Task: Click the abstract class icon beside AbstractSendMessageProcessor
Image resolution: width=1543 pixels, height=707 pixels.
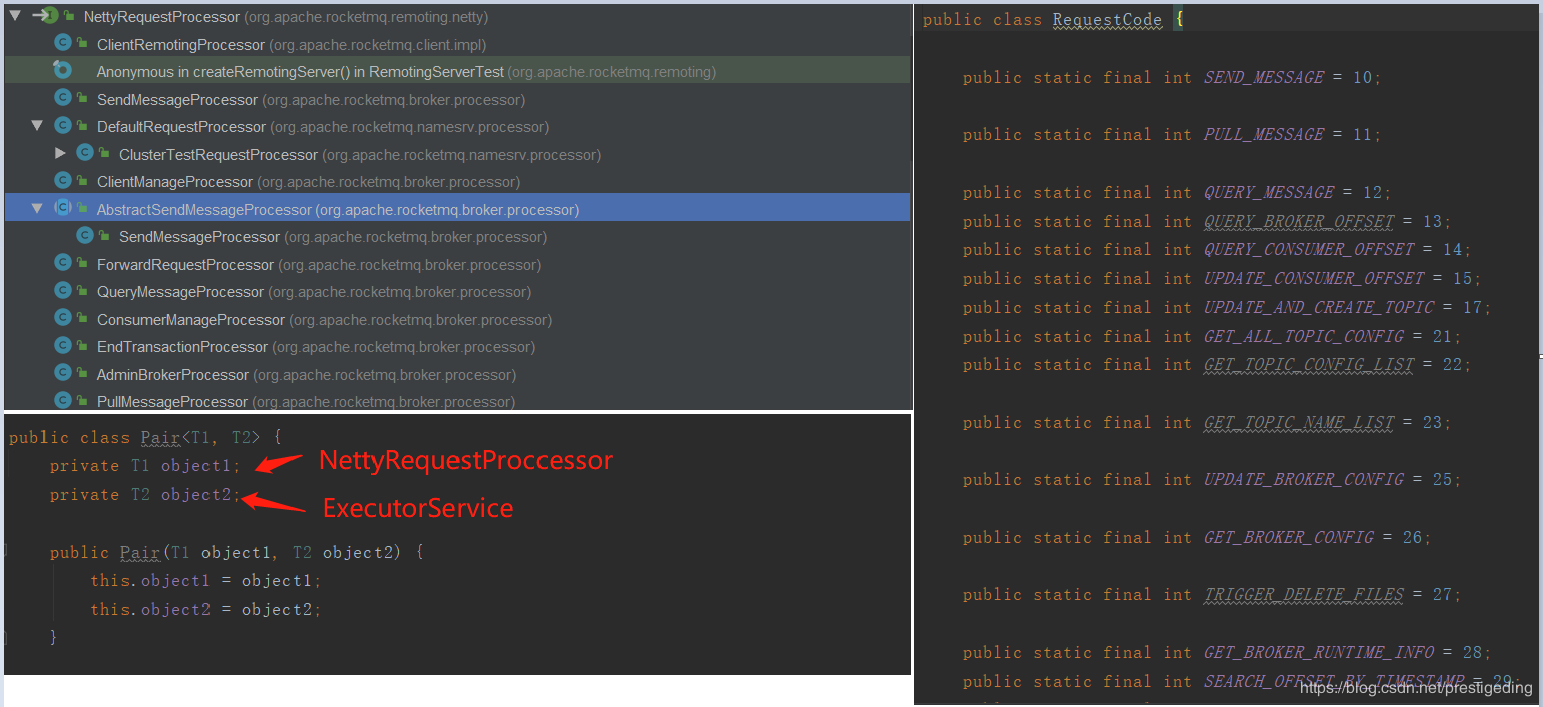Action: [x=63, y=209]
